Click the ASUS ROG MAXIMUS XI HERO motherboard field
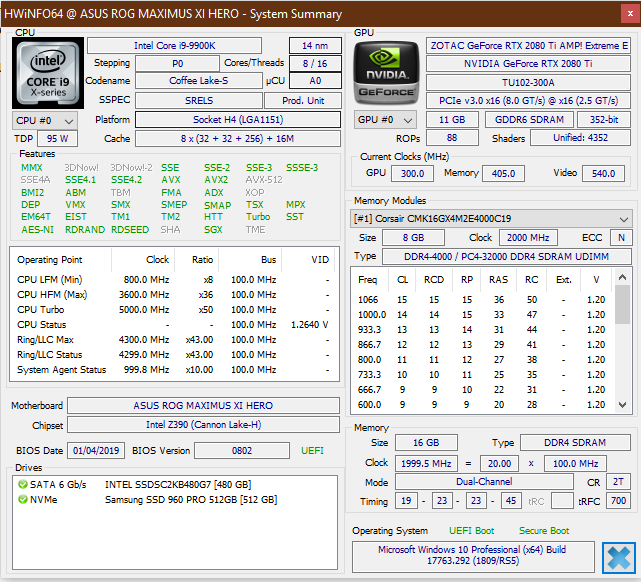 click(203, 406)
